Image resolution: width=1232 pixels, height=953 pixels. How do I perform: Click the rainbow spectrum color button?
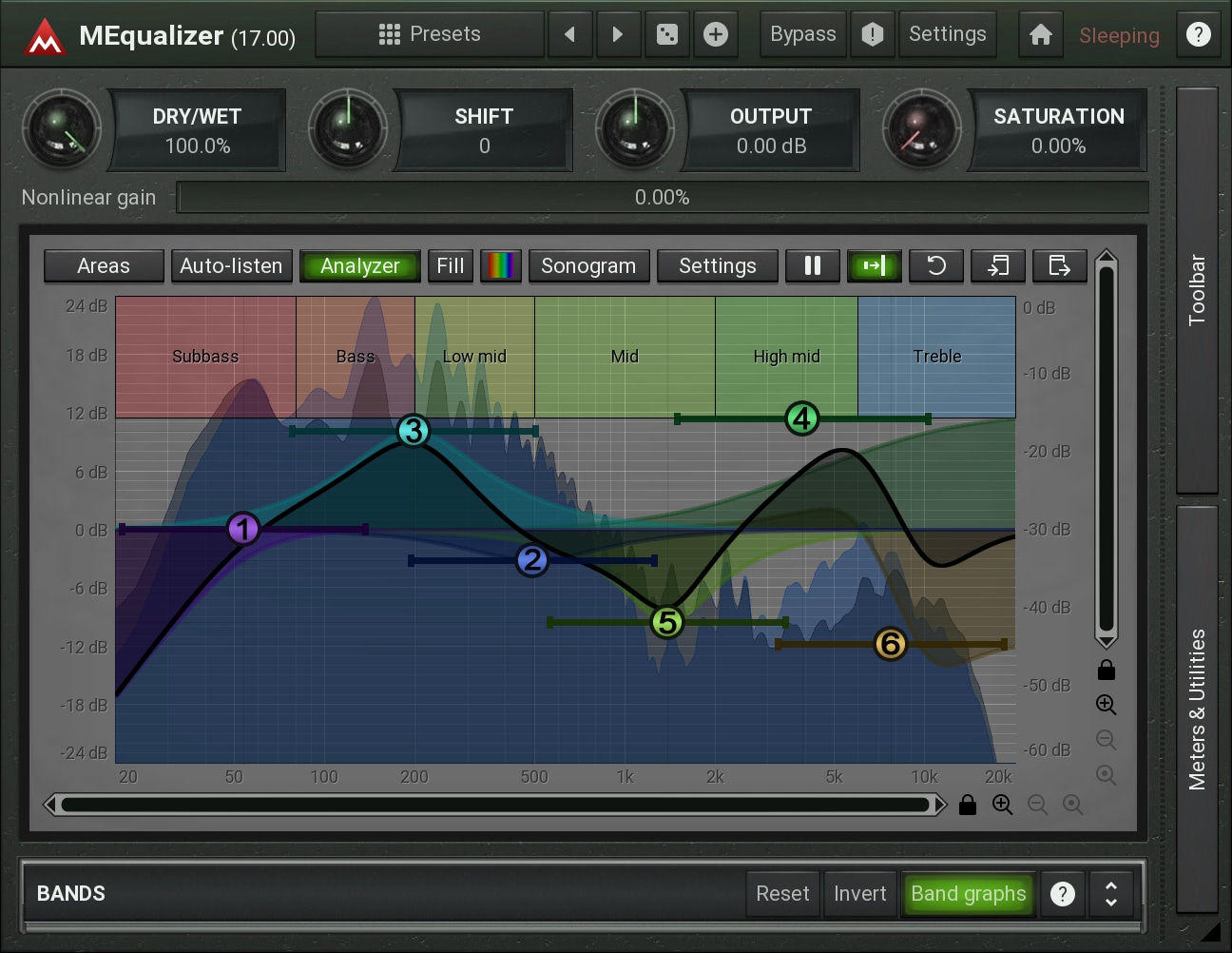click(x=501, y=266)
